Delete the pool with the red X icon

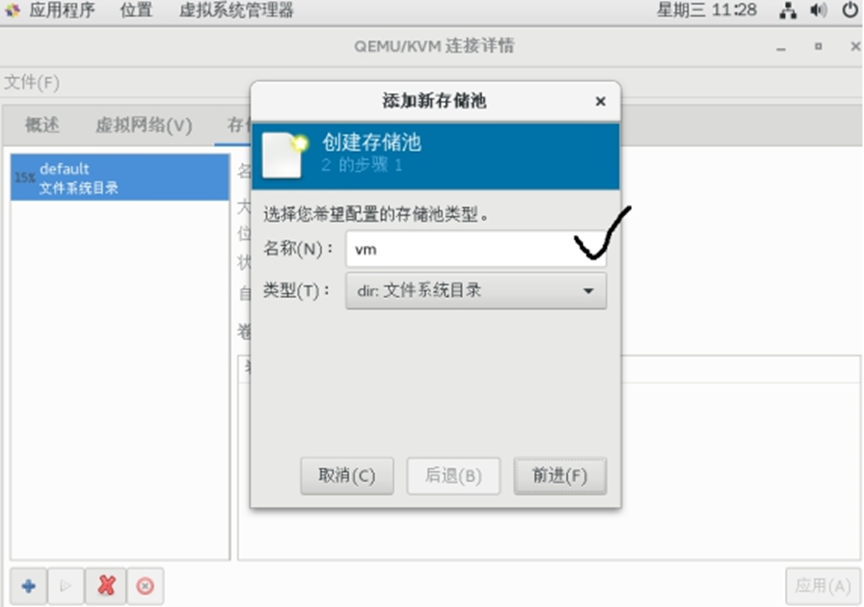[106, 586]
